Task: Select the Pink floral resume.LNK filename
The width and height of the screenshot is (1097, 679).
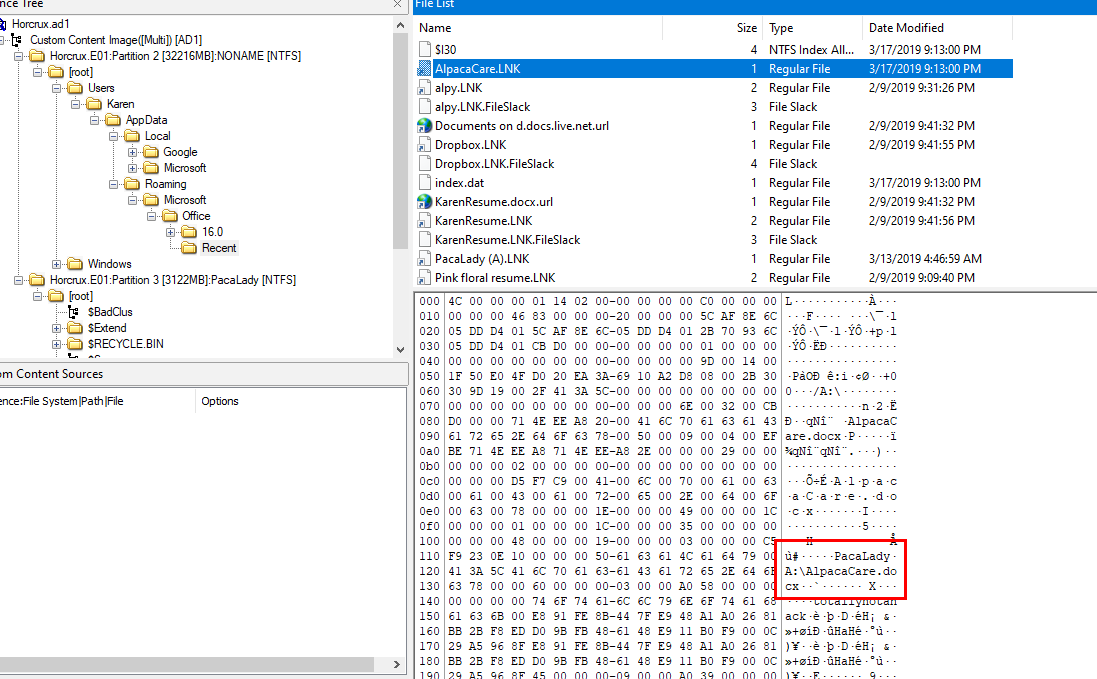Action: point(495,278)
